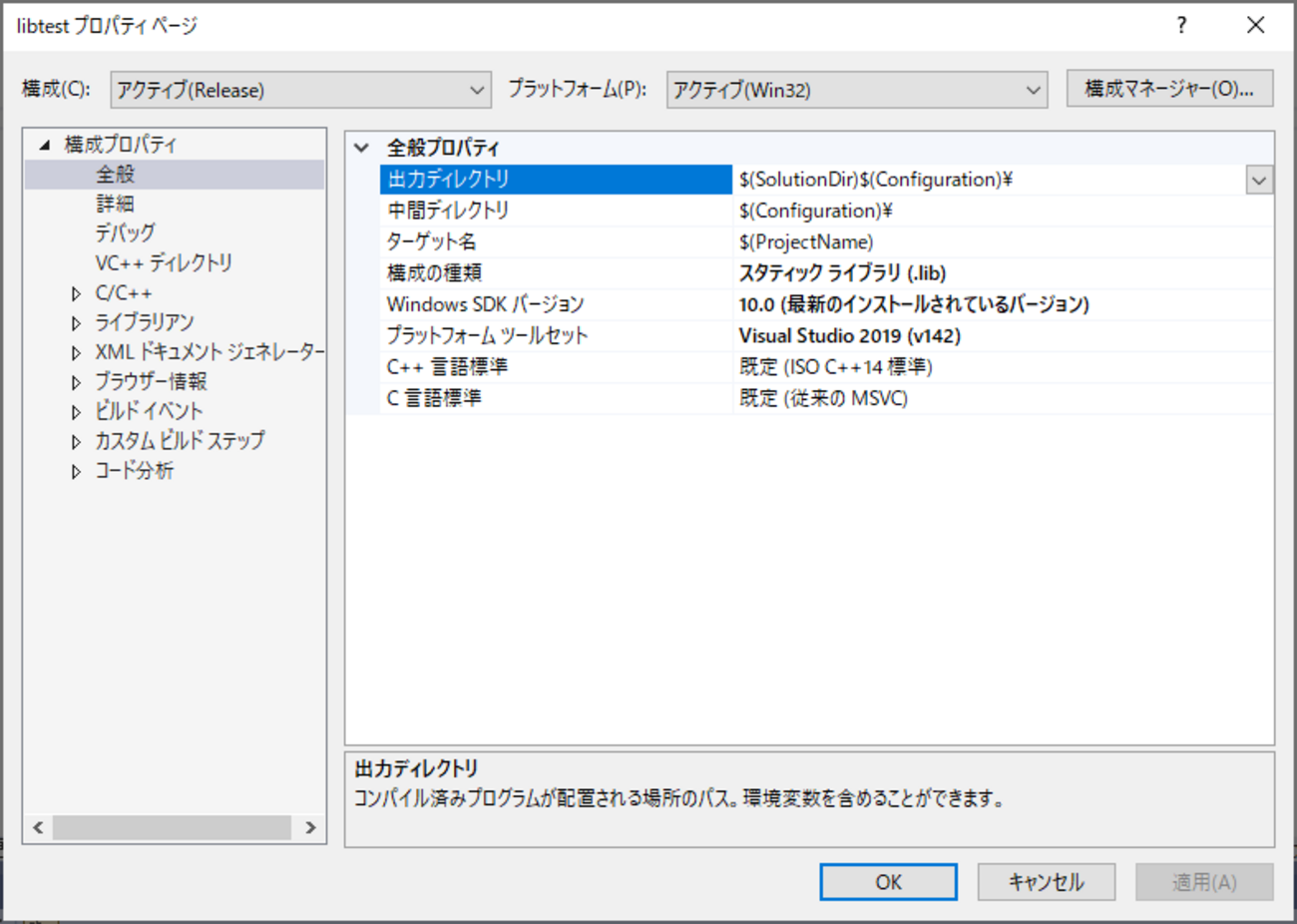Select VC++ ディレクトリ in the tree

(x=164, y=262)
